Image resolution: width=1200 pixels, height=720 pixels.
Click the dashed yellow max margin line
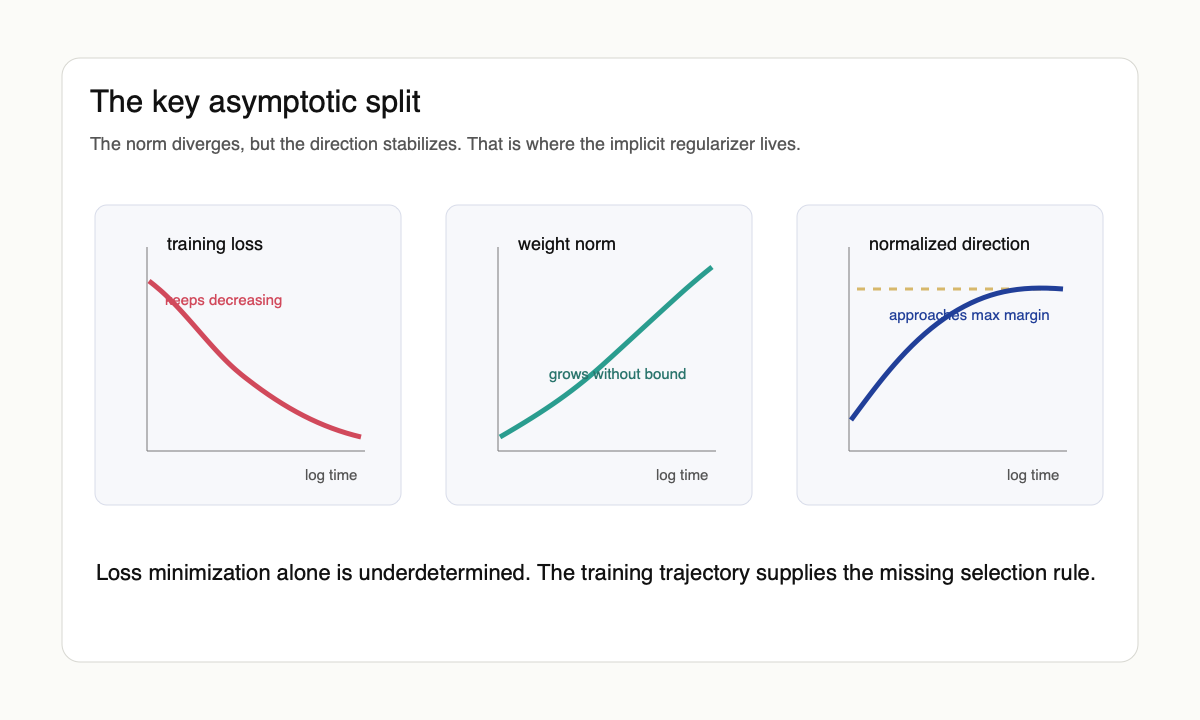coord(920,289)
